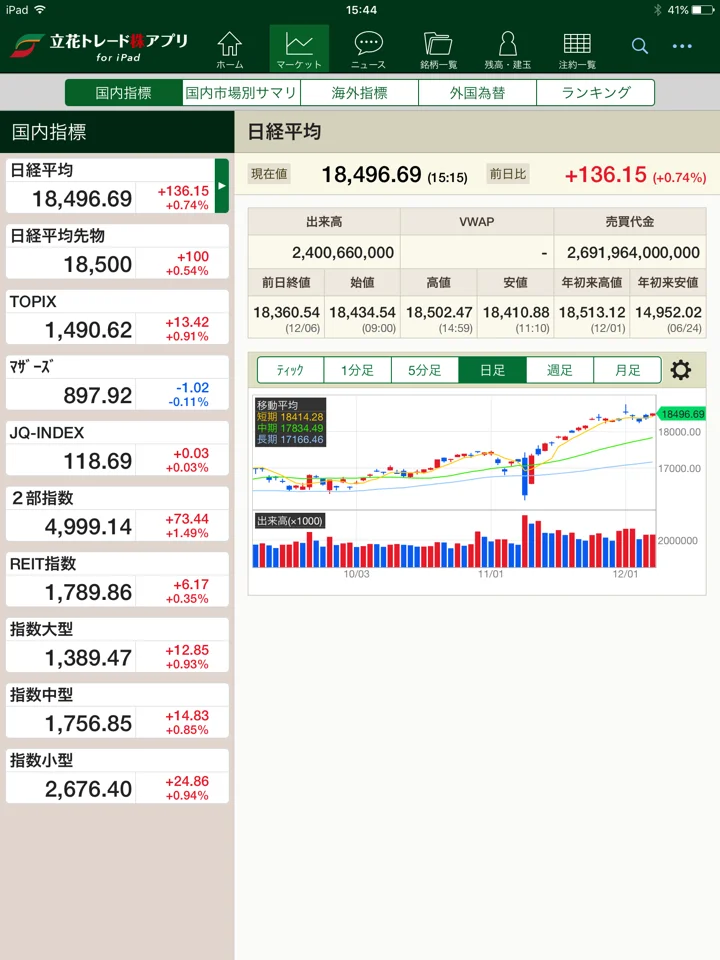
Task: Select 2部指数 index row
Action: (x=117, y=513)
